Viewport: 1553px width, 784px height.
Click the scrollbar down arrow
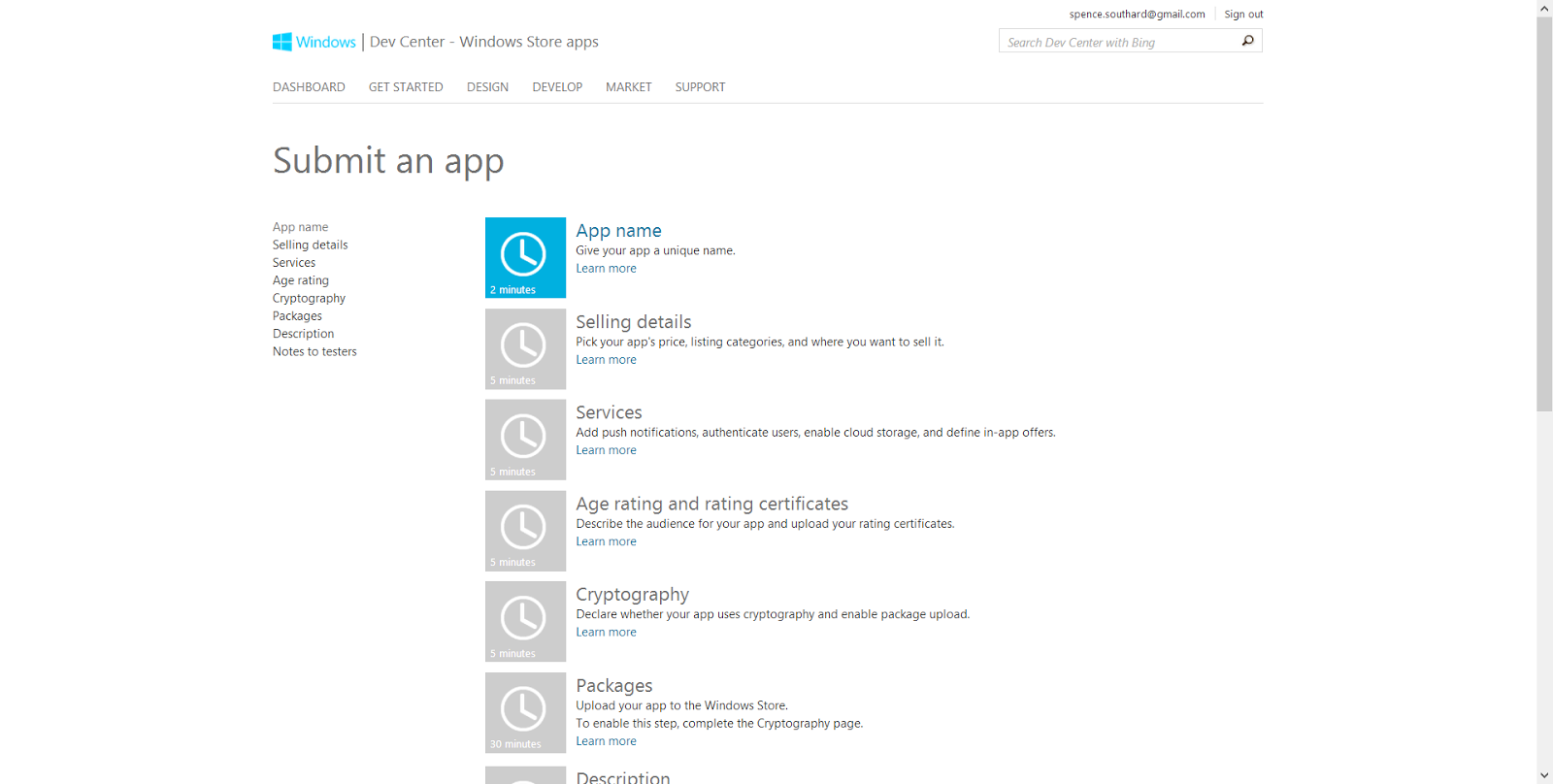click(1544, 775)
